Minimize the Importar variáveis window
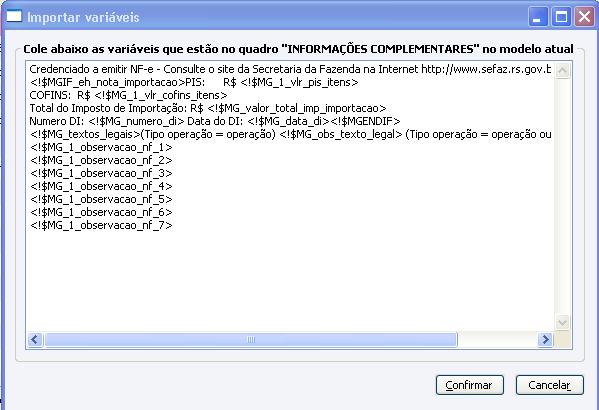The width and height of the screenshot is (599, 410). pos(538,17)
